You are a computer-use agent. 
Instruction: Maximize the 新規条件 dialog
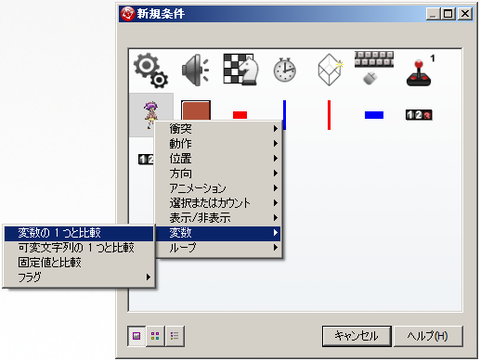click(448, 14)
